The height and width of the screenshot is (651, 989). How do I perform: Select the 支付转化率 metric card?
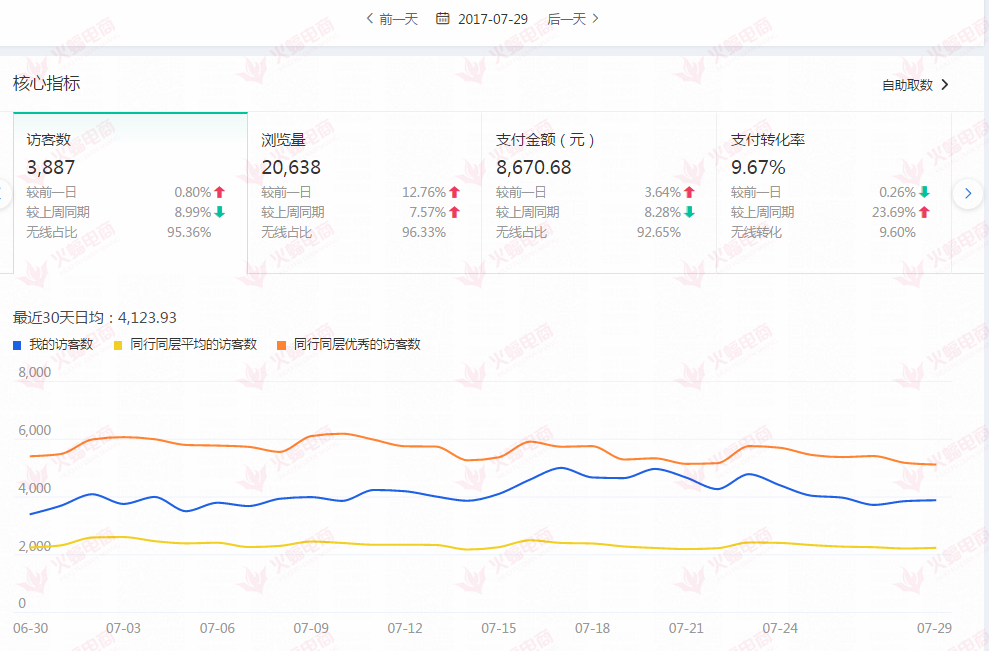tap(833, 192)
